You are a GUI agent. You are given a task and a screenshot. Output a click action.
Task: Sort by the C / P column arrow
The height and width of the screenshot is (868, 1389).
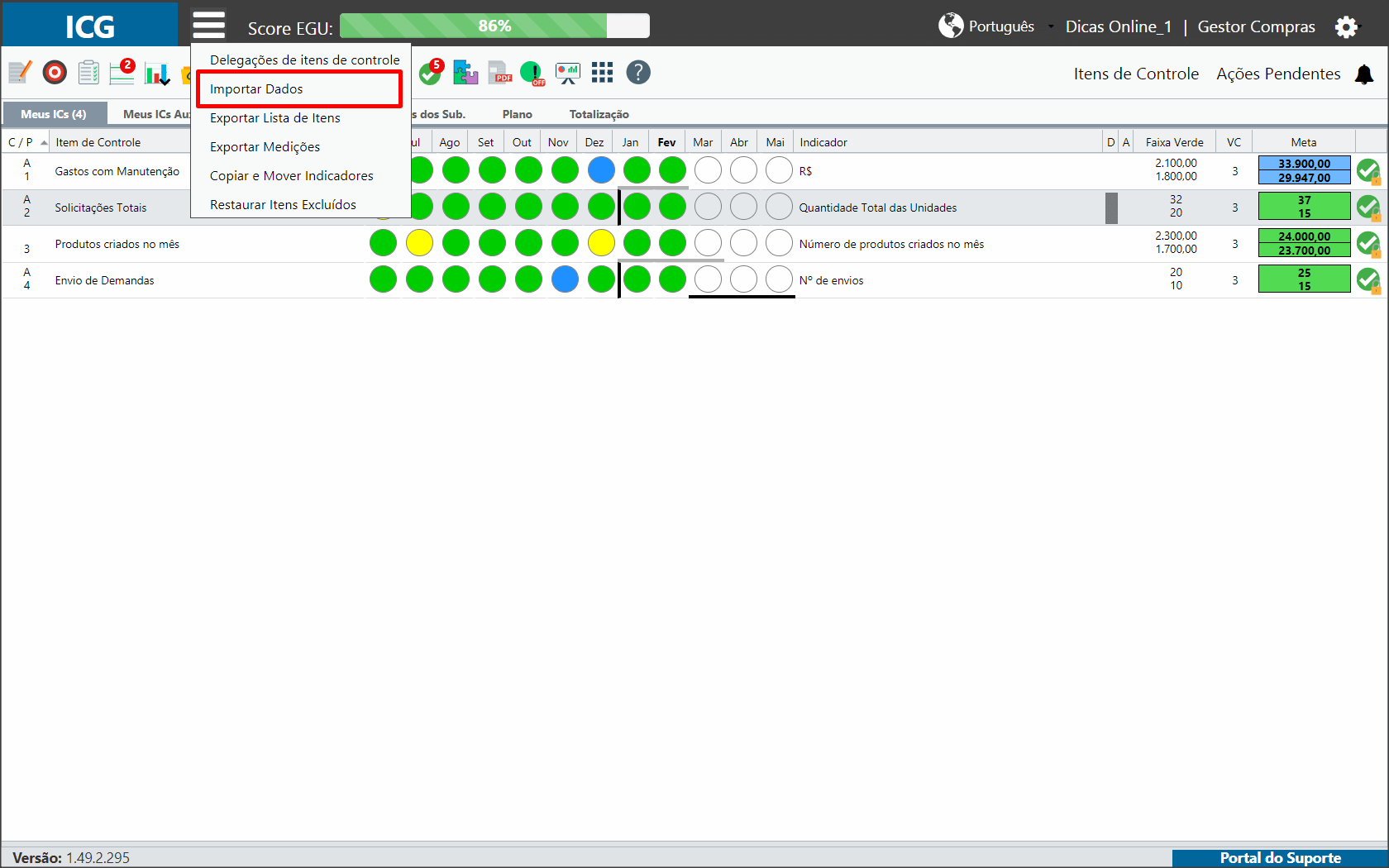(44, 142)
